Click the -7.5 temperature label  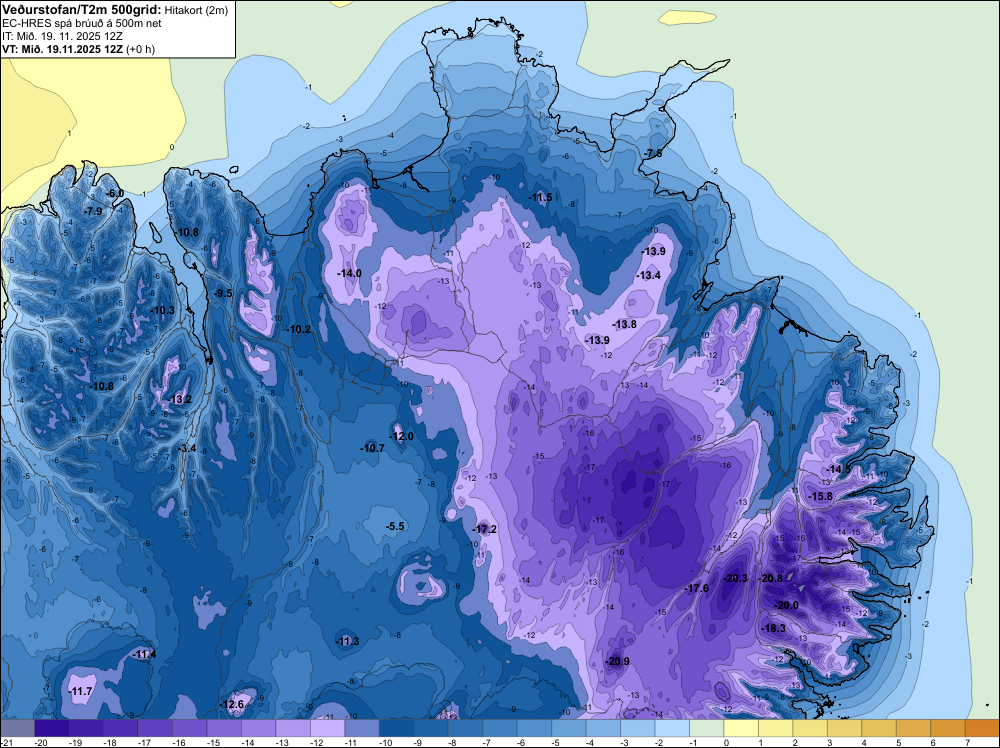pos(654,154)
